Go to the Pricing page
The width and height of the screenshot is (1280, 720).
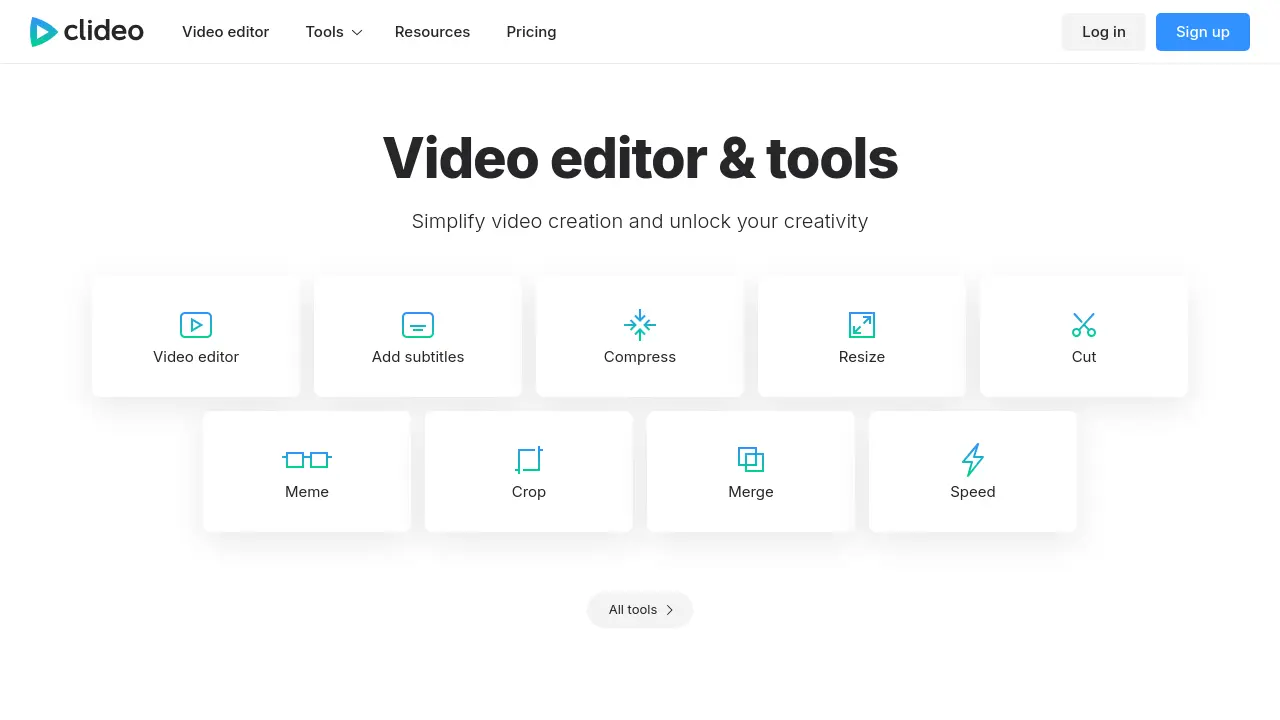coord(531,31)
